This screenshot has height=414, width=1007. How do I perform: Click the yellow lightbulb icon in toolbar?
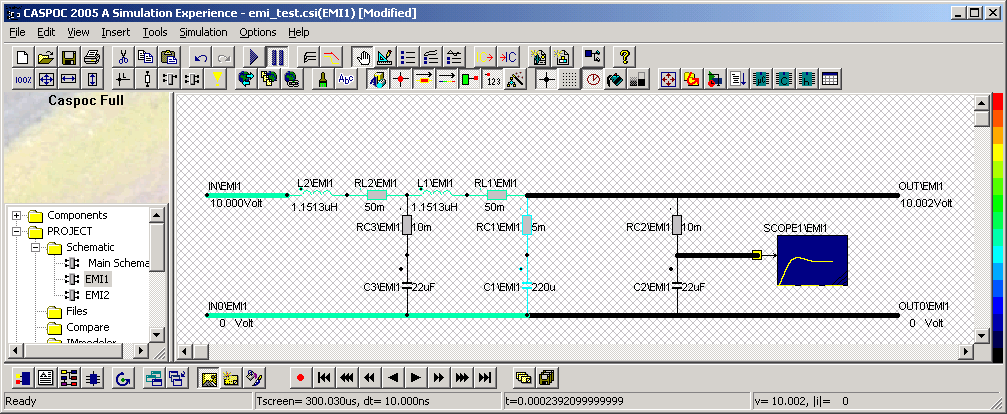pos(215,79)
